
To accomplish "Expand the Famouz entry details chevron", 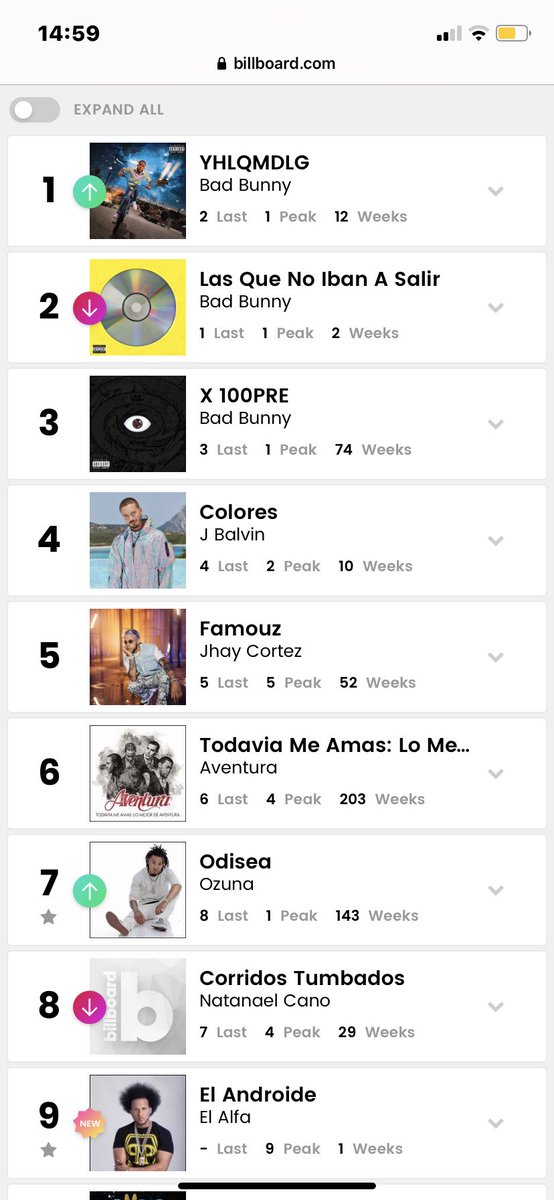I will pyautogui.click(x=495, y=657).
